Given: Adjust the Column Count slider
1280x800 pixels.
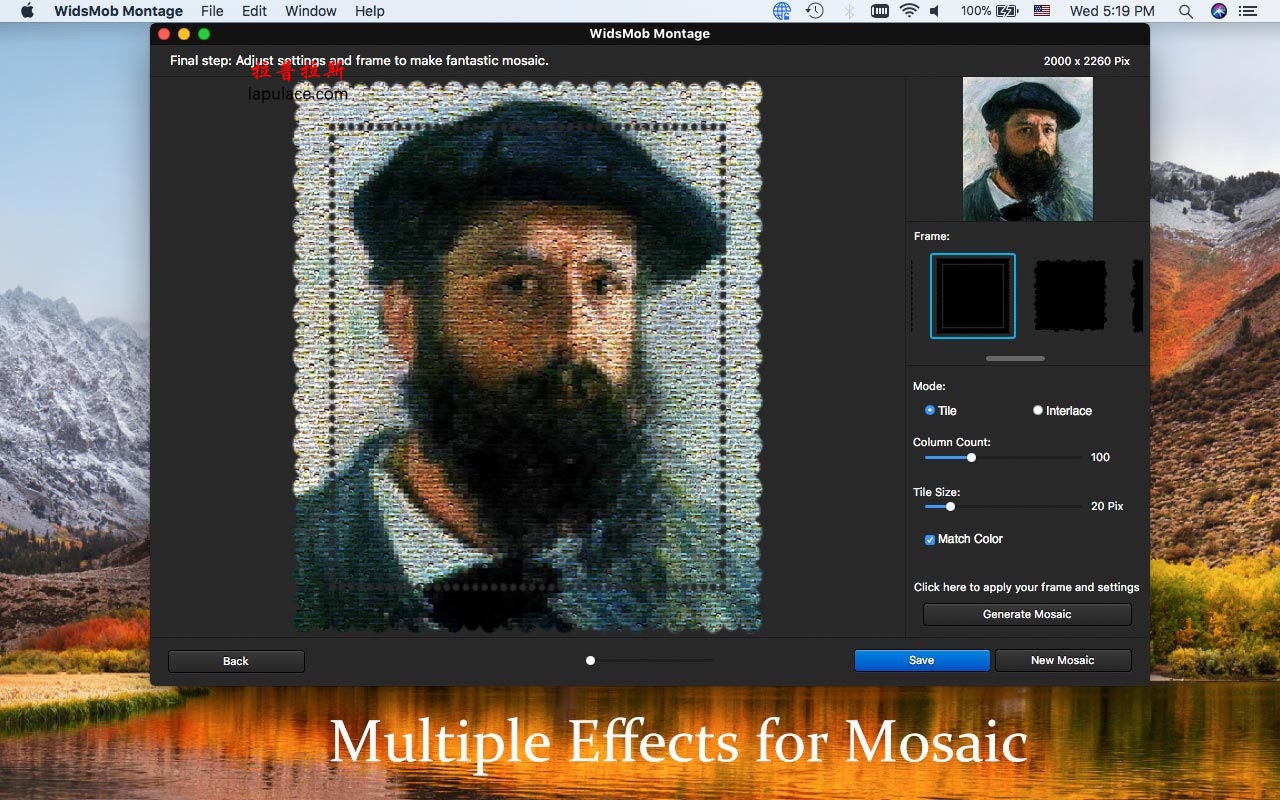Looking at the screenshot, I should click(x=1003, y=457).
